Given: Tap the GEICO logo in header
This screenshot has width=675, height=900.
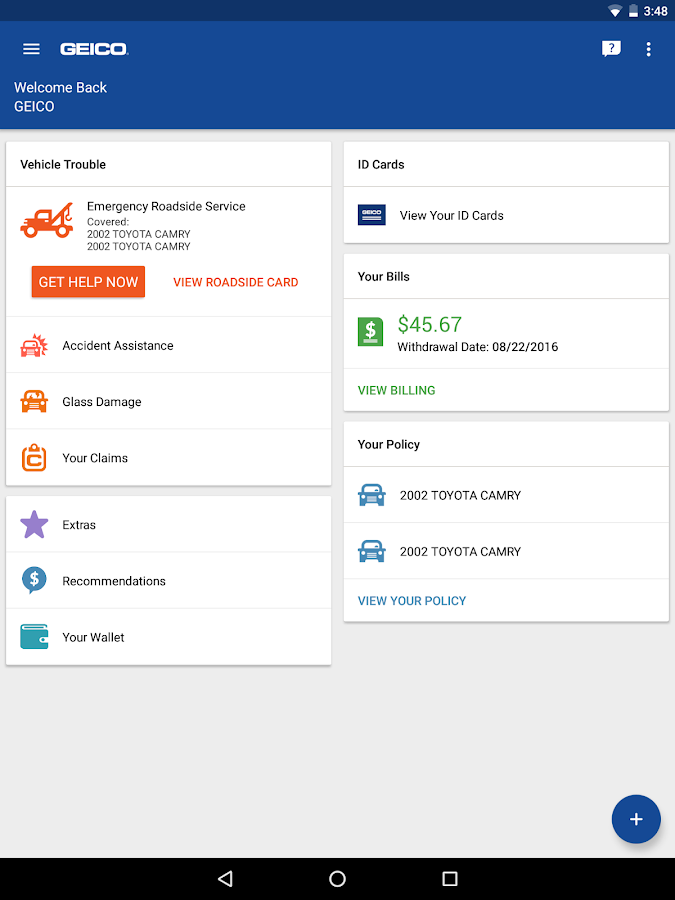Looking at the screenshot, I should pos(94,49).
